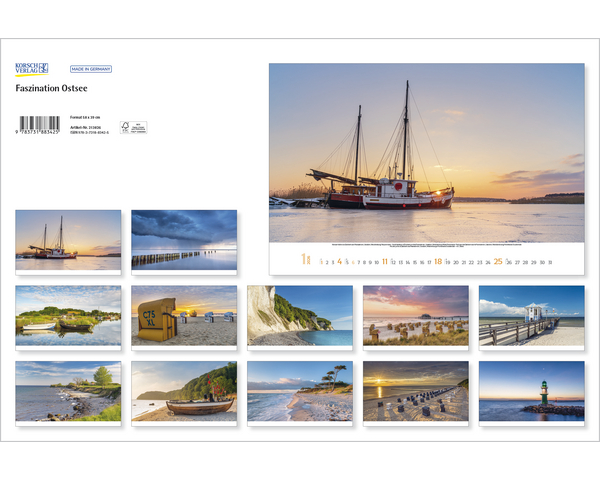The image size is (600, 480).
Task: Select the orange date 4 in calendar strip
Action: (x=340, y=261)
